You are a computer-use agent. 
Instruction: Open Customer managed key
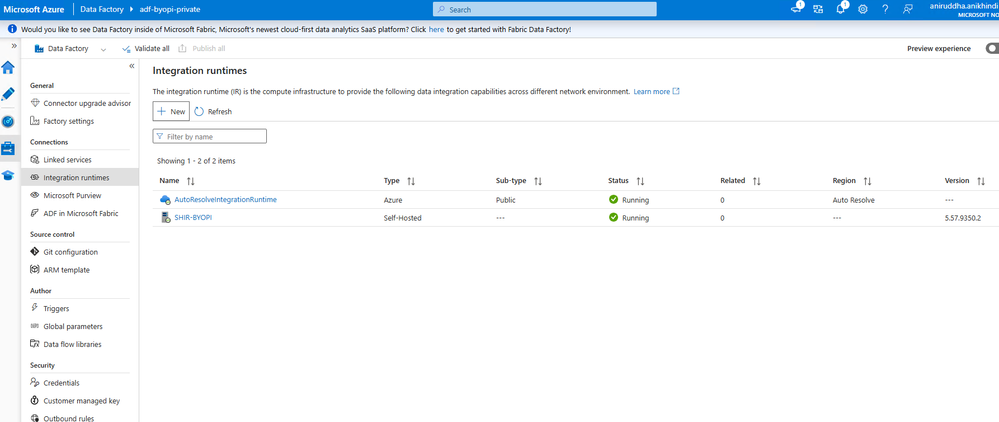(x=75, y=400)
